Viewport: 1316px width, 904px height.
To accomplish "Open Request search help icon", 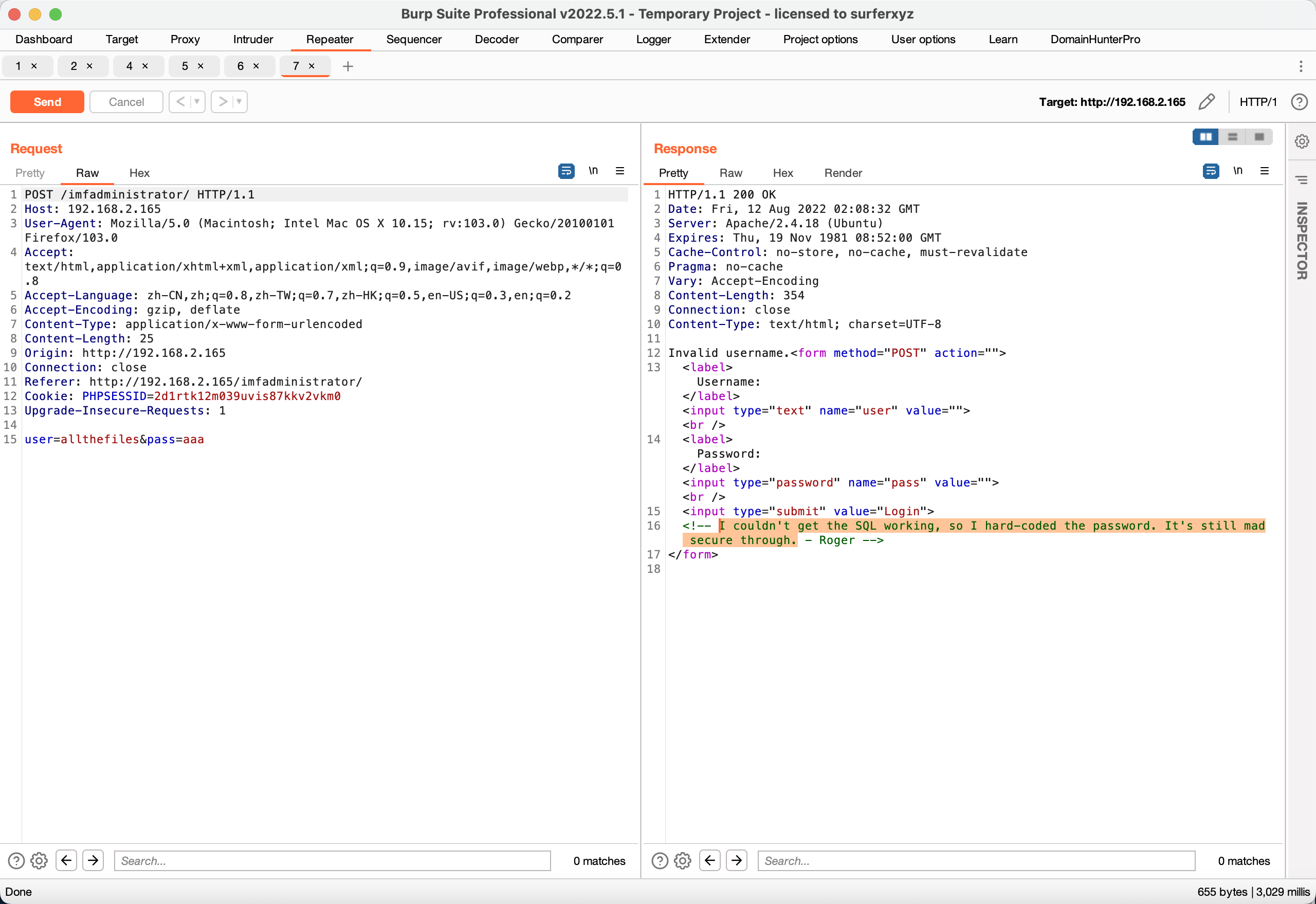I will (16, 861).
